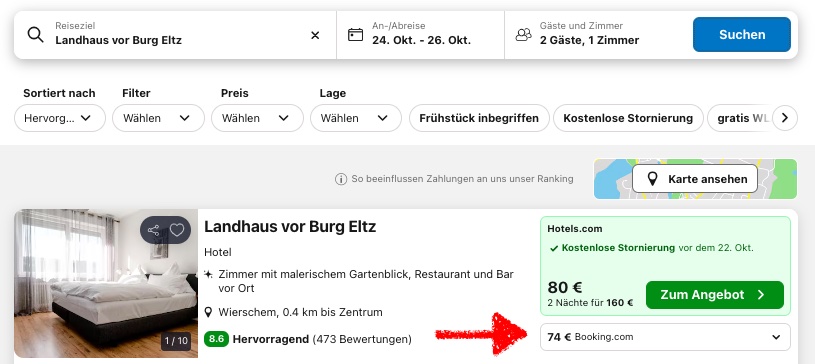
Task: Click the blue Suchen button
Action: (x=742, y=34)
